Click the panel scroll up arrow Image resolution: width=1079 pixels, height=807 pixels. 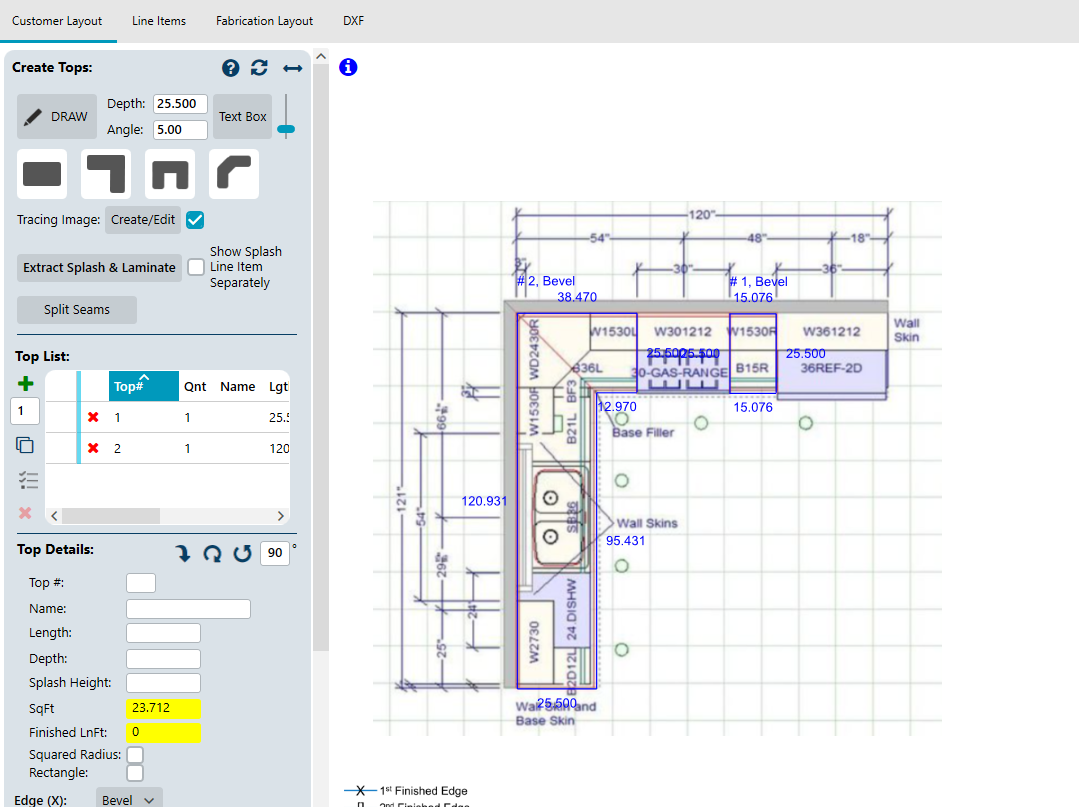pyautogui.click(x=321, y=56)
